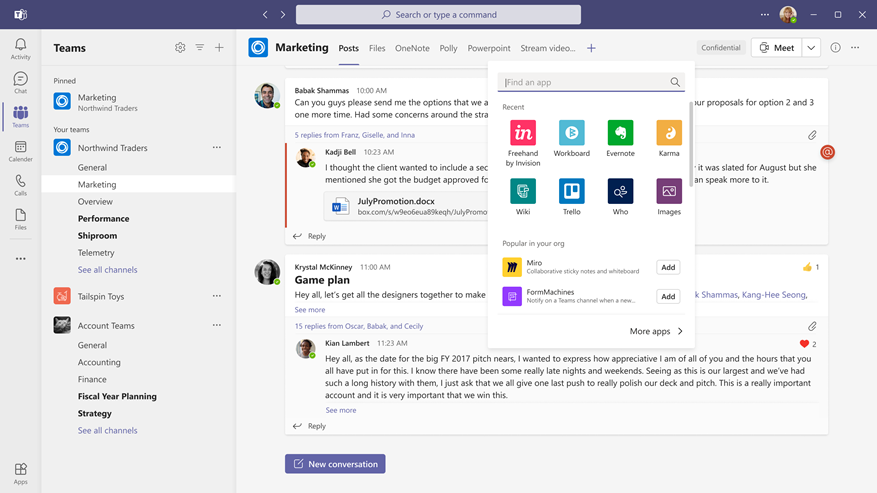This screenshot has height=493, width=877.
Task: Open Chat from the sidebar
Action: coord(20,83)
